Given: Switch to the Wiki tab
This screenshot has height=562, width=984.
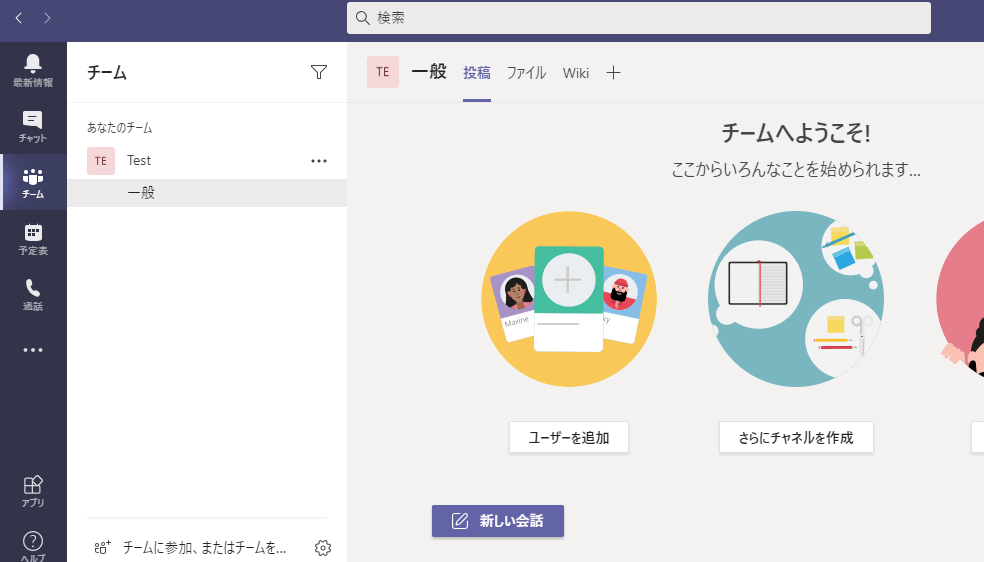Looking at the screenshot, I should point(576,72).
